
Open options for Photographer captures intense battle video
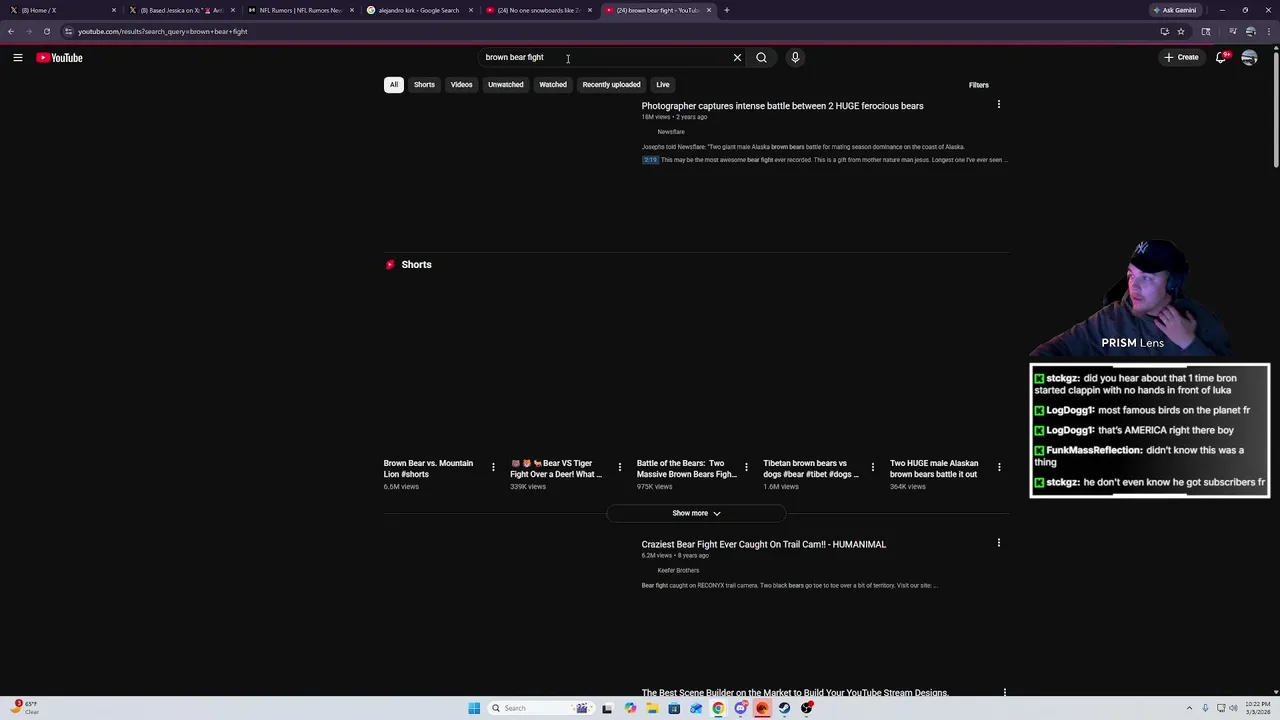[x=998, y=104]
